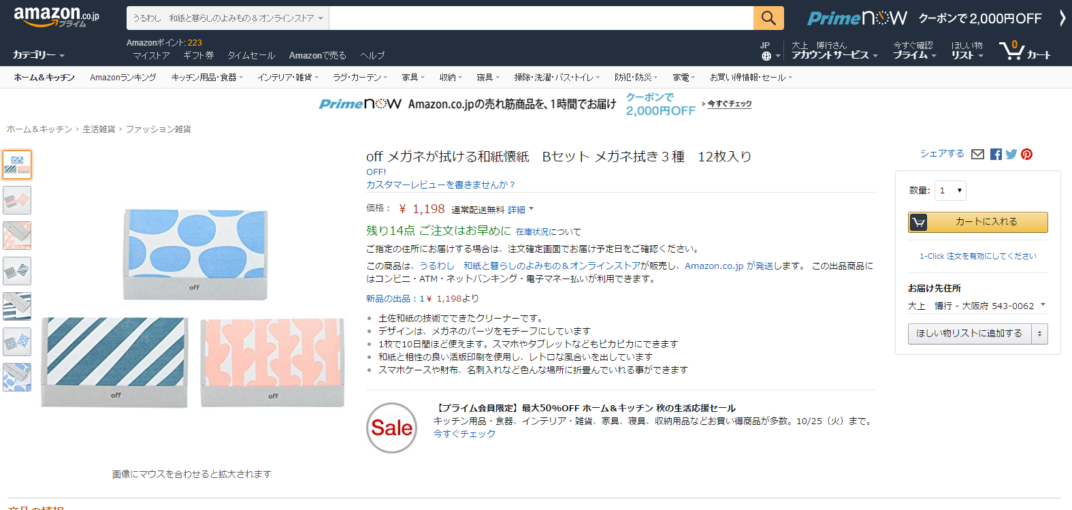Viewport: 1072px width, 510px height.
Task: Click カートに入れる add to cart button
Action: point(978,222)
